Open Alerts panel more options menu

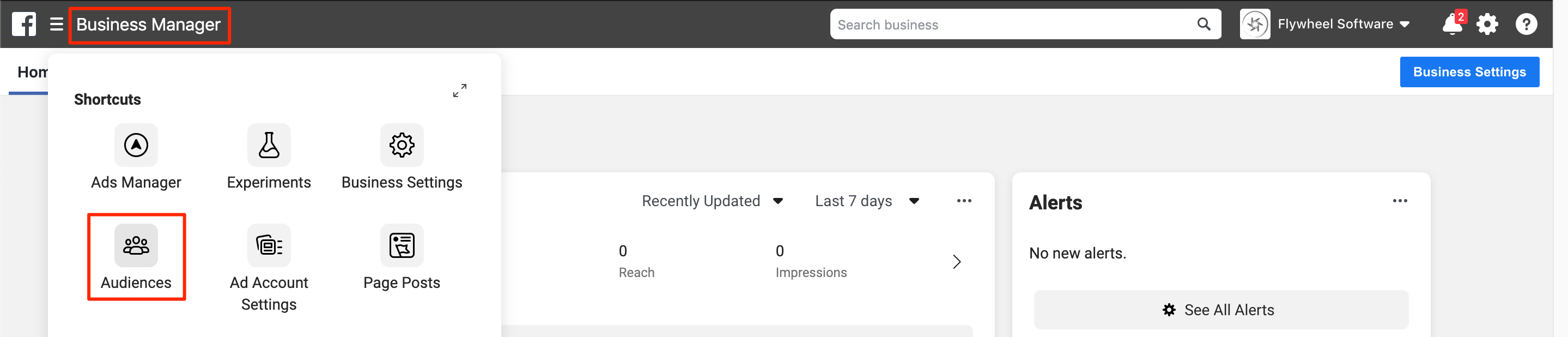coord(1400,201)
